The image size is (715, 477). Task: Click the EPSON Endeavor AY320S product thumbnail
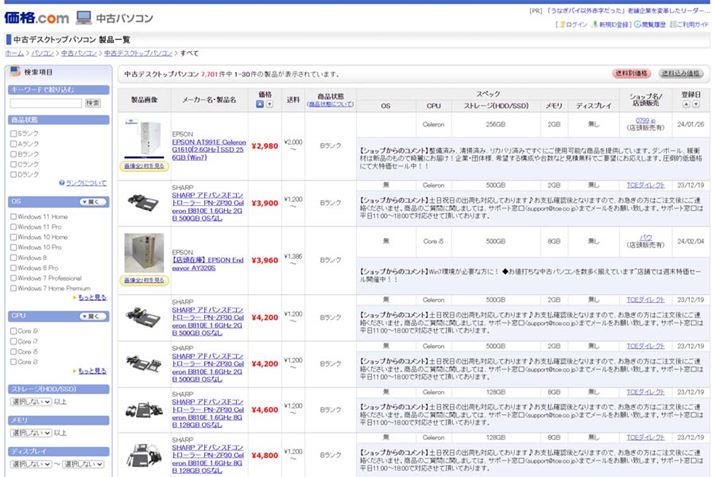coord(143,252)
